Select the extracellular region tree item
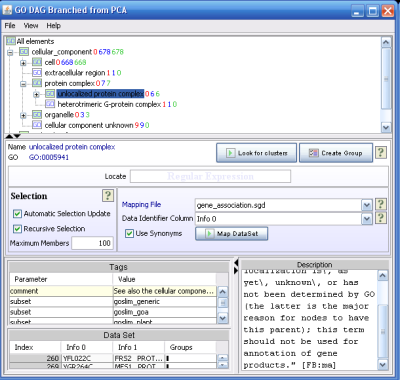 coord(75,73)
